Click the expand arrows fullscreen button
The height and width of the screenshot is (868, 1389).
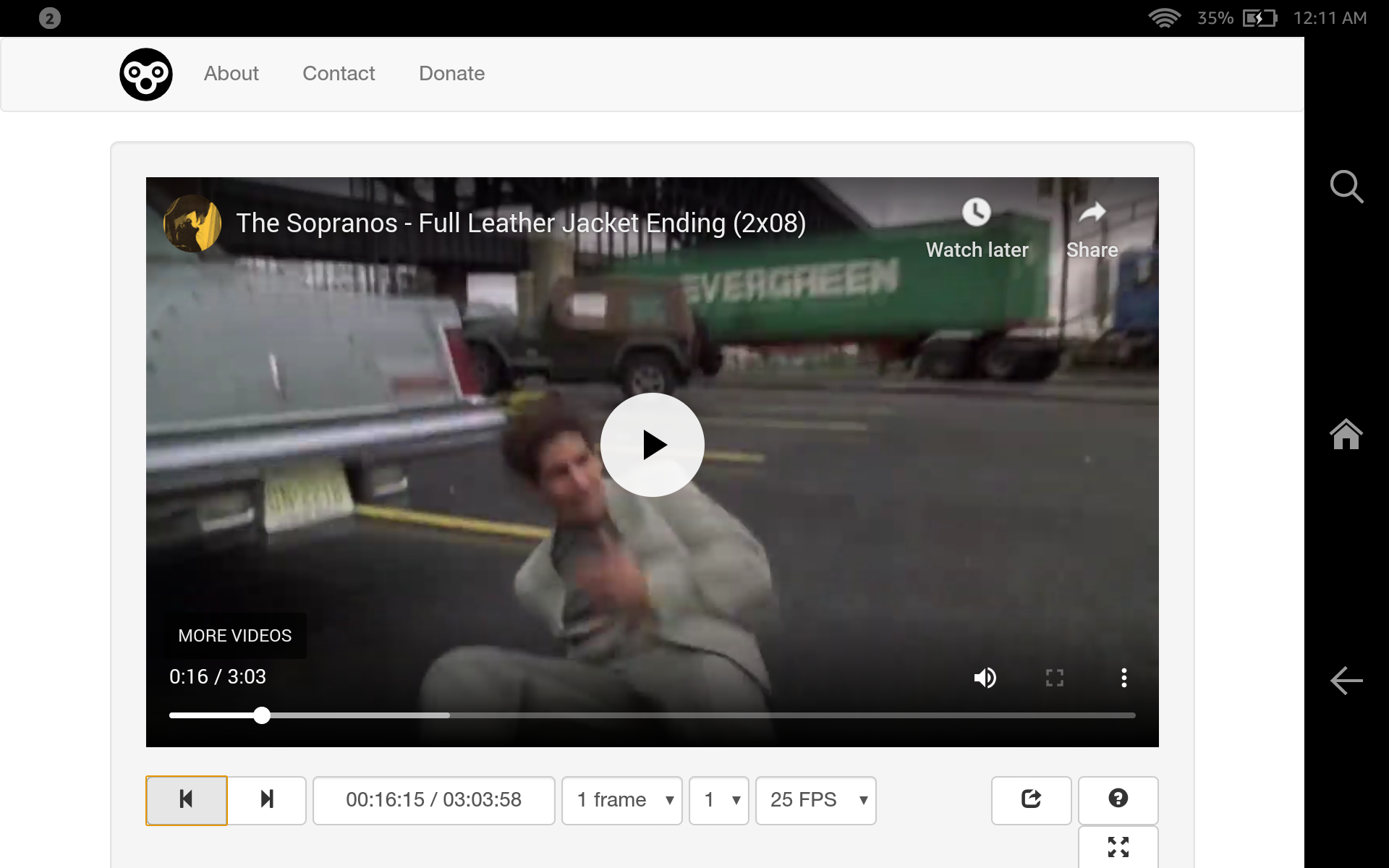tap(1118, 847)
